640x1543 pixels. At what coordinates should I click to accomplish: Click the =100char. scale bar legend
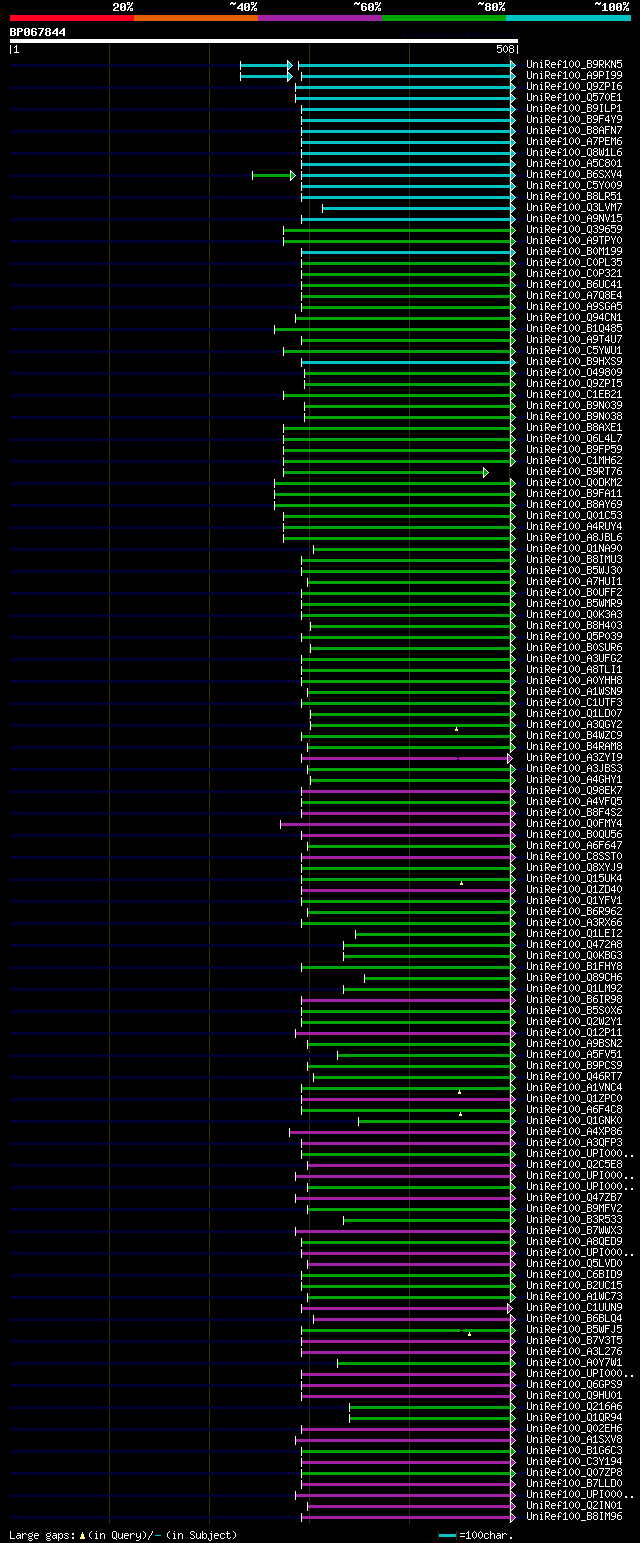pyautogui.click(x=477, y=1535)
